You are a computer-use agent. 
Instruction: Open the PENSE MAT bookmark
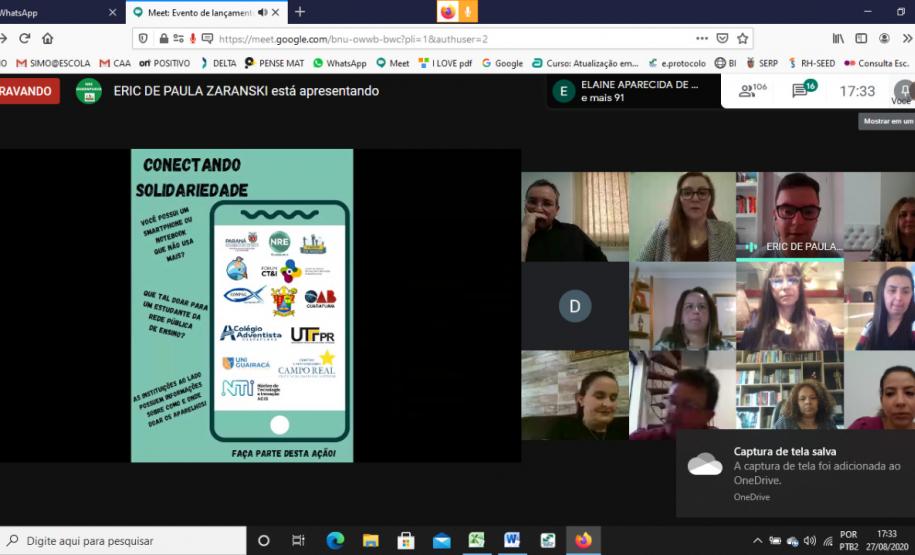[275, 63]
